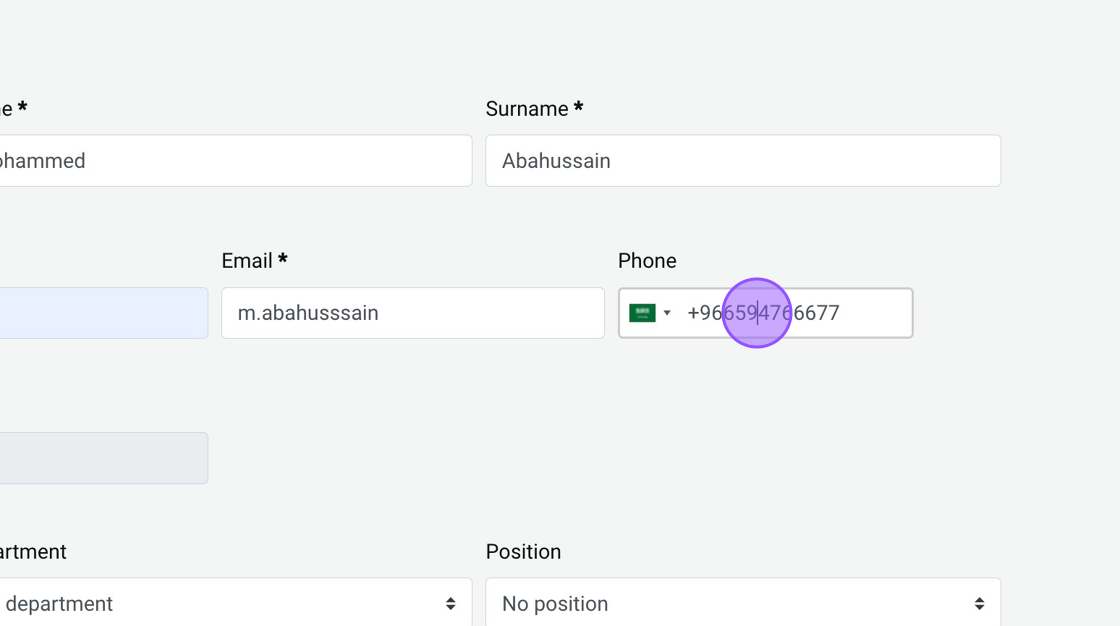Click the Position dropdown's up-down arrows icon

[x=979, y=604]
